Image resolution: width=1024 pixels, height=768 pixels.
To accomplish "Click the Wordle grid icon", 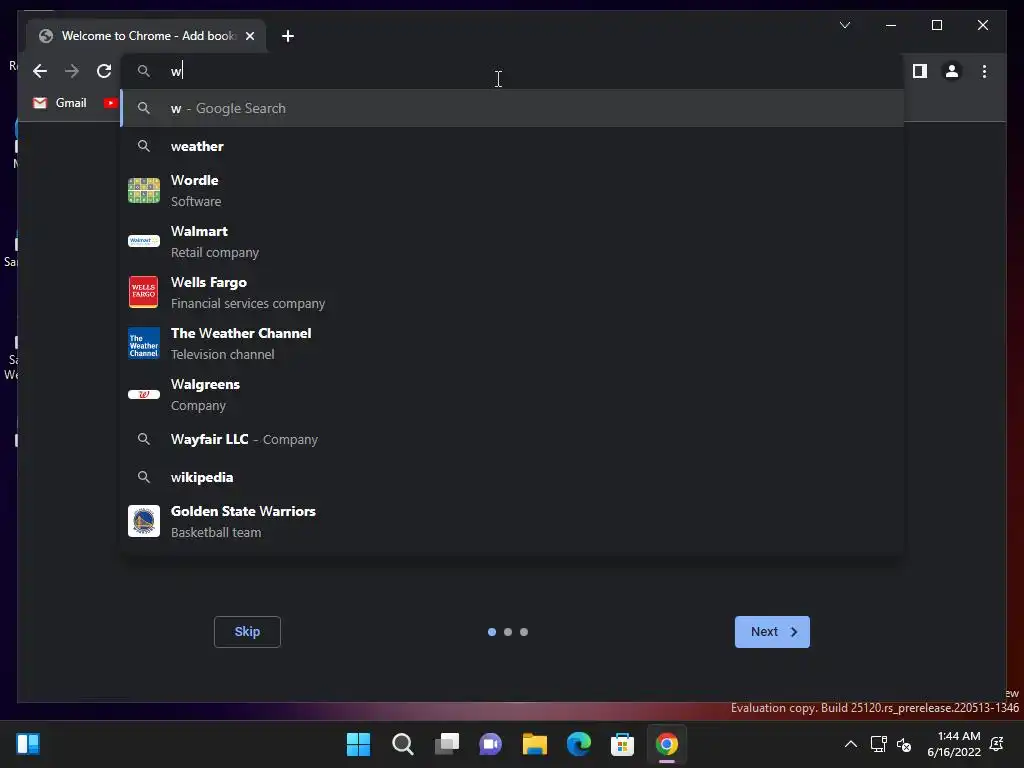I will pos(144,191).
